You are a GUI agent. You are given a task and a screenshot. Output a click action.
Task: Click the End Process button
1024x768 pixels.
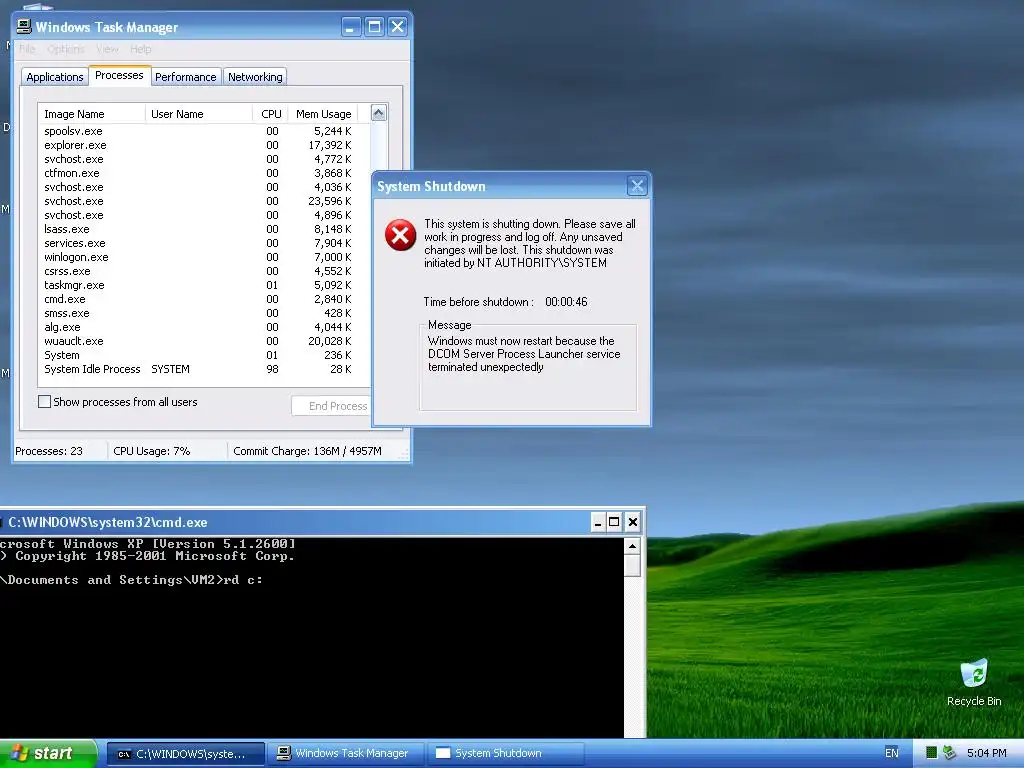click(x=332, y=406)
